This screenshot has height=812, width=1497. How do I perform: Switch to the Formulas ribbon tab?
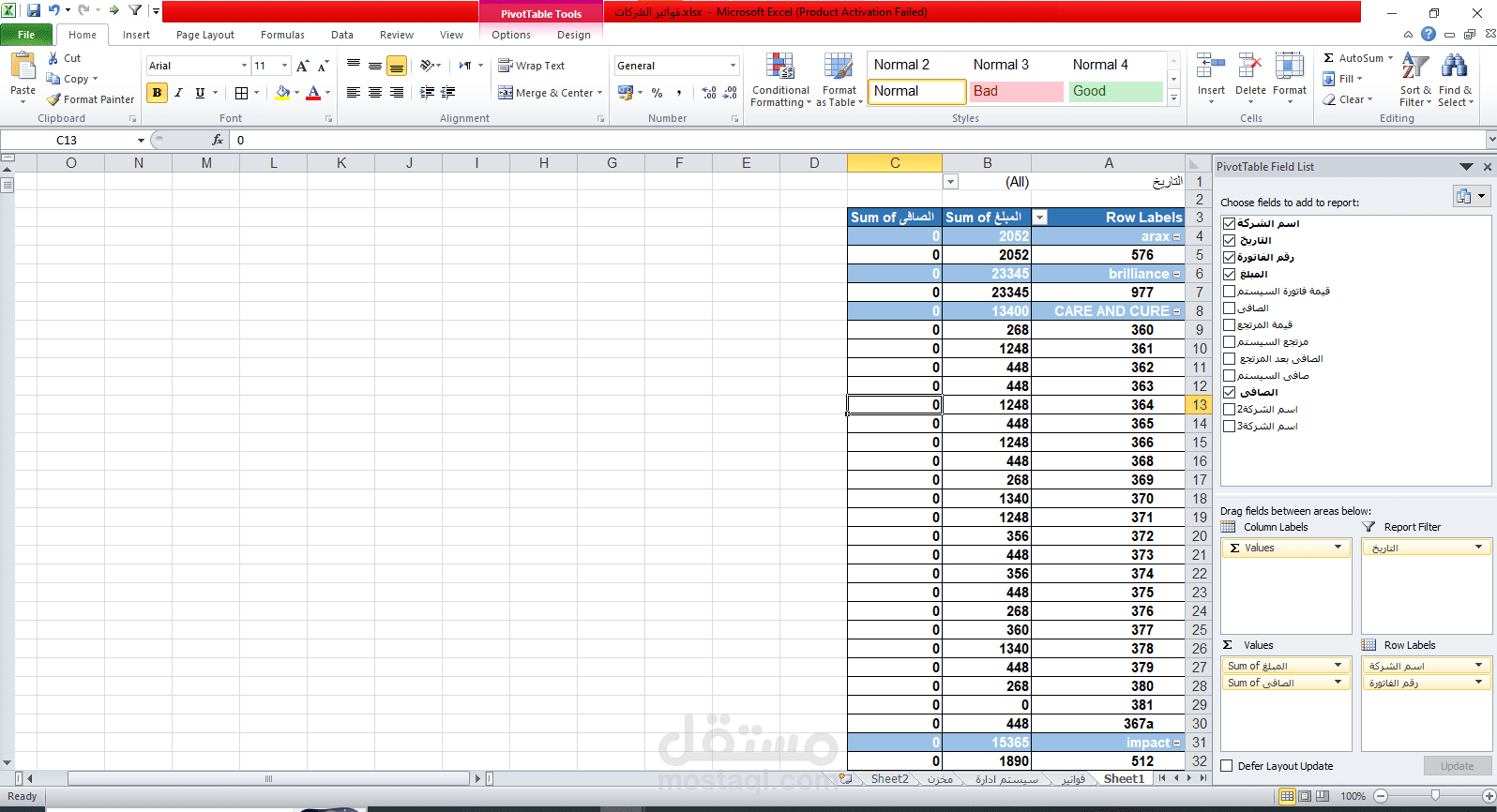point(282,35)
